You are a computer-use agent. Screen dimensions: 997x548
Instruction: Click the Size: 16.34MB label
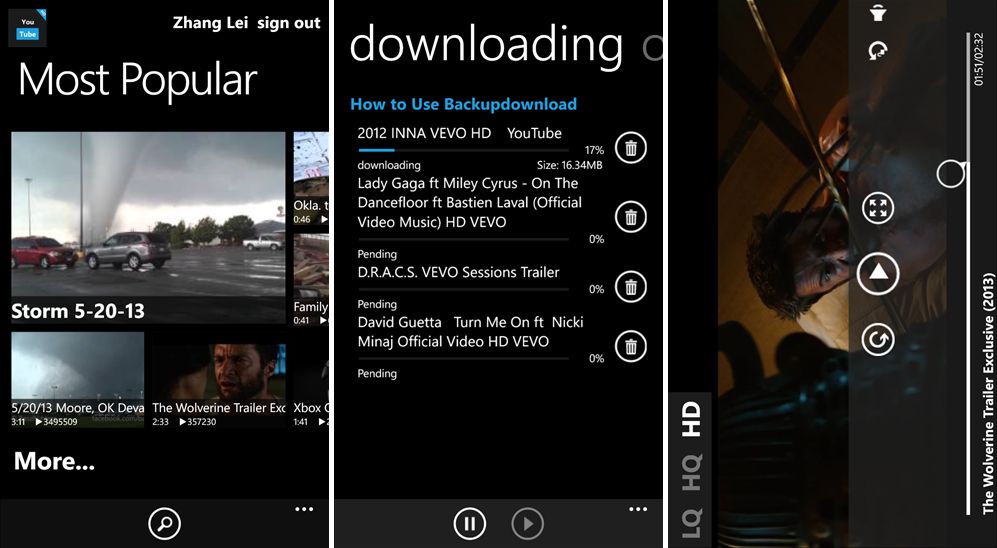(x=570, y=165)
